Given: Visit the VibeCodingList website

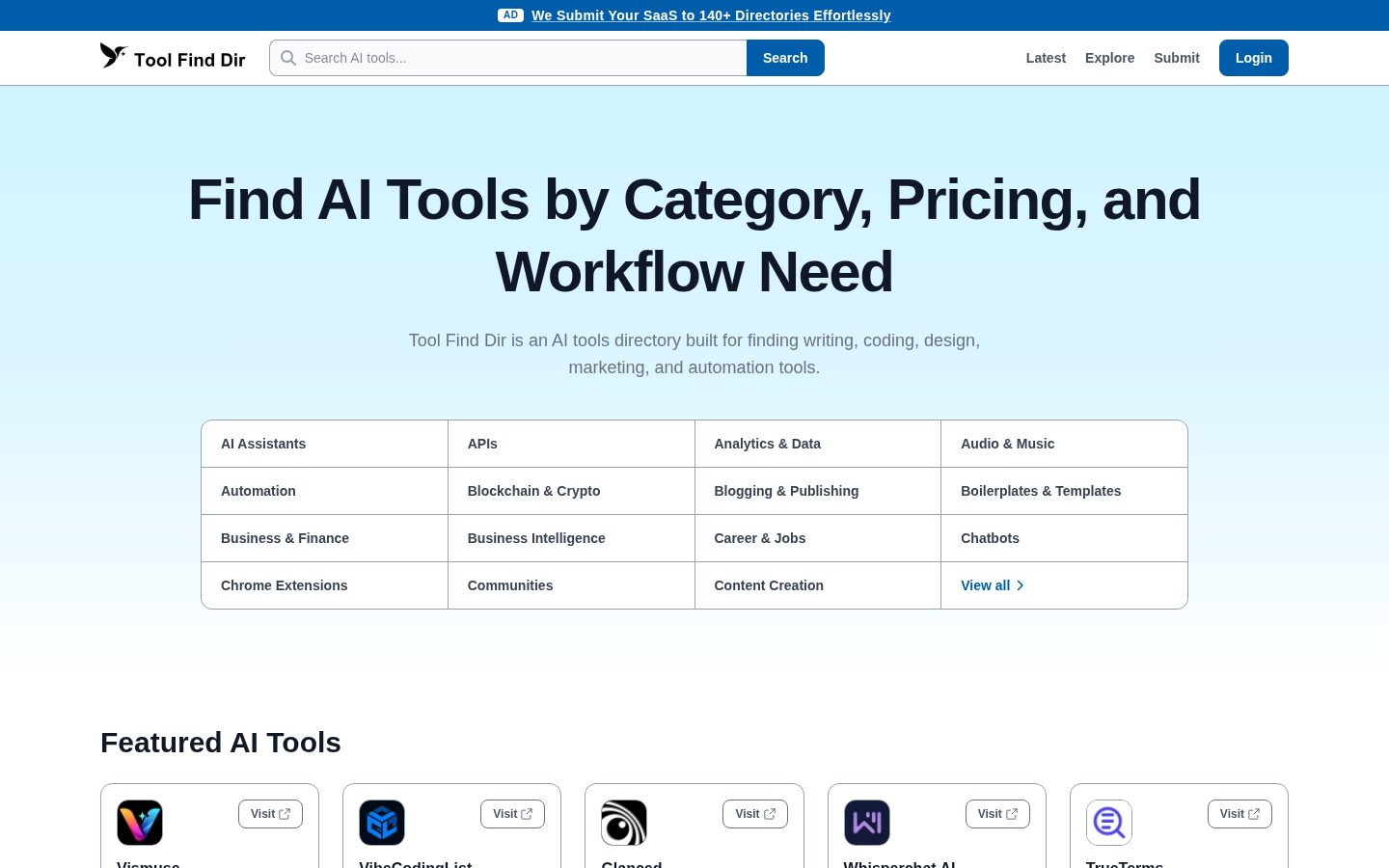Looking at the screenshot, I should (x=512, y=814).
